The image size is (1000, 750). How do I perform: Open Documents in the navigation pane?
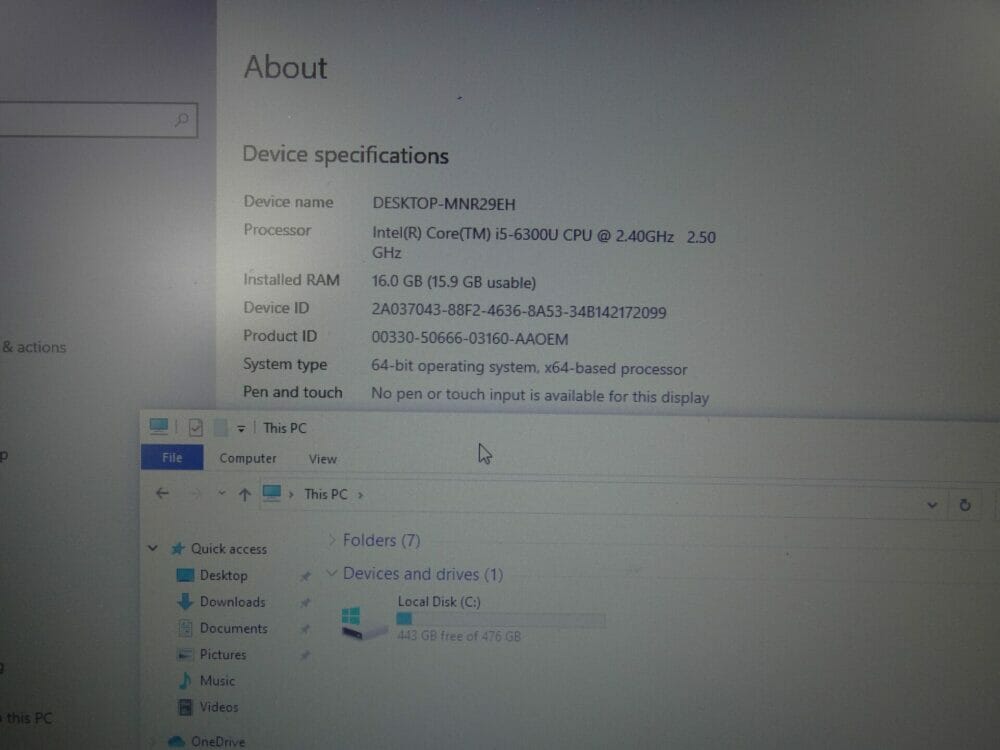click(233, 628)
